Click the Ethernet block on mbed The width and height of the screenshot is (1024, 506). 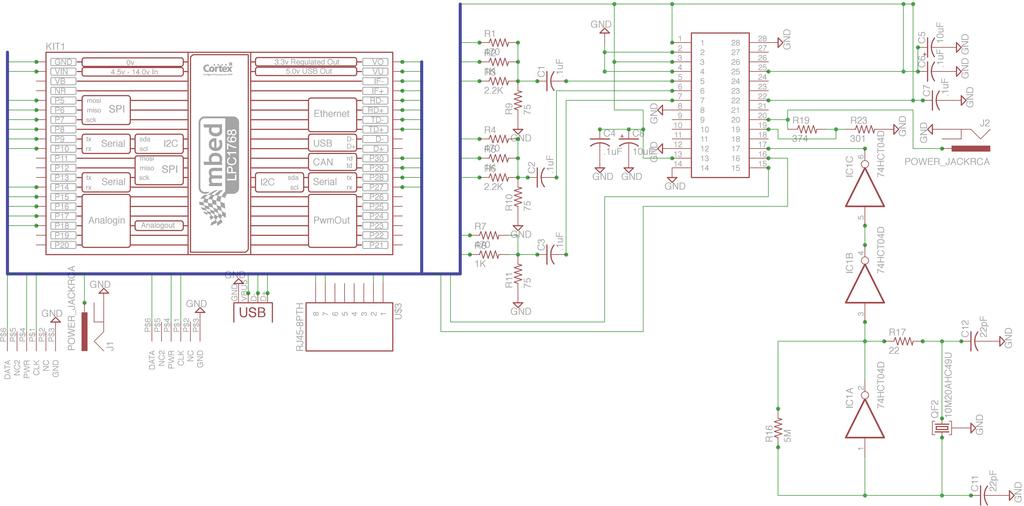click(x=332, y=113)
